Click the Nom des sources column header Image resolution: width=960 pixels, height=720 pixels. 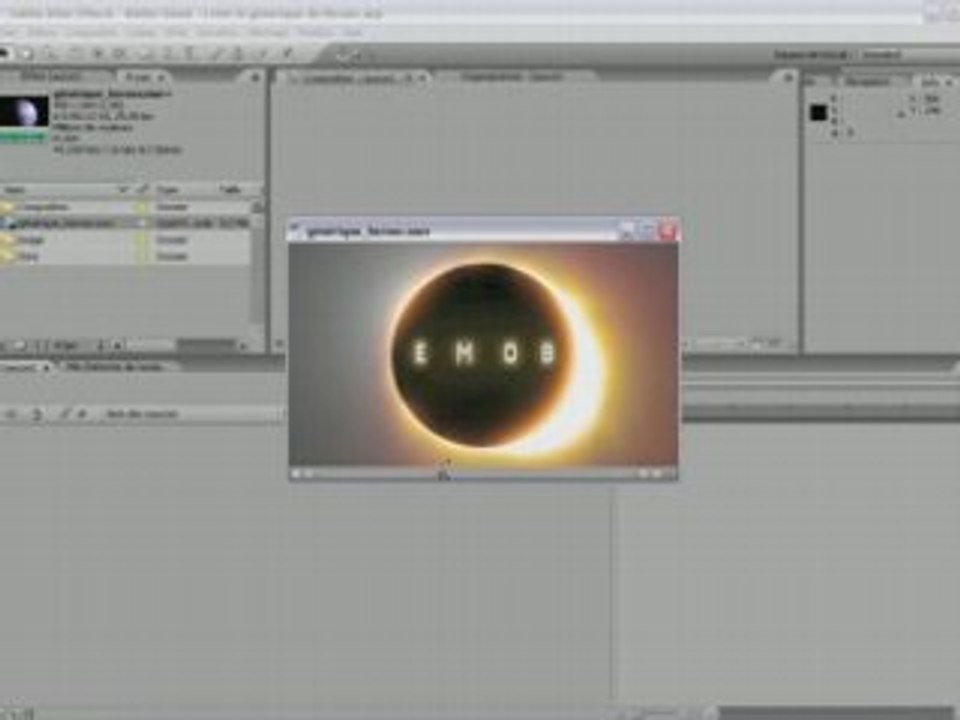pos(142,414)
